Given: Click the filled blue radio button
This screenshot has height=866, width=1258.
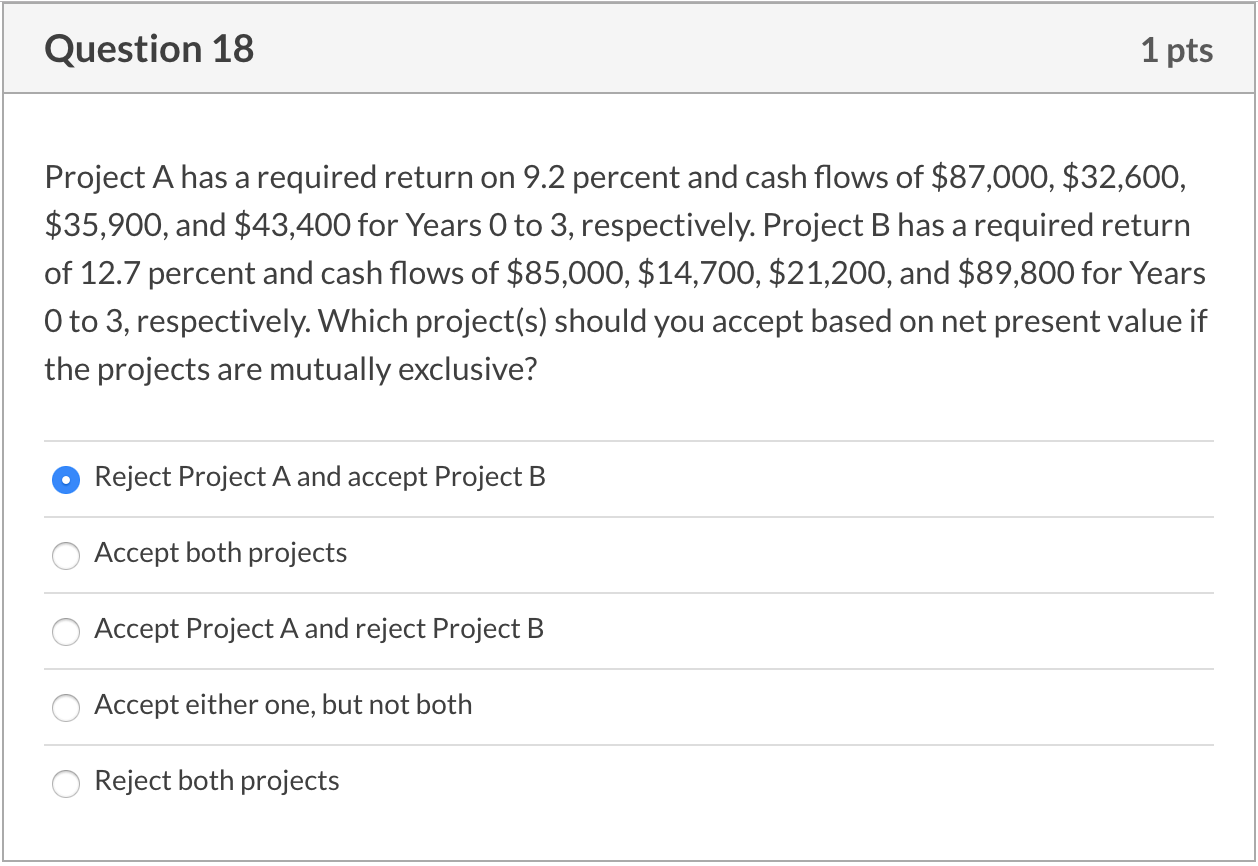Looking at the screenshot, I should pos(65,480).
